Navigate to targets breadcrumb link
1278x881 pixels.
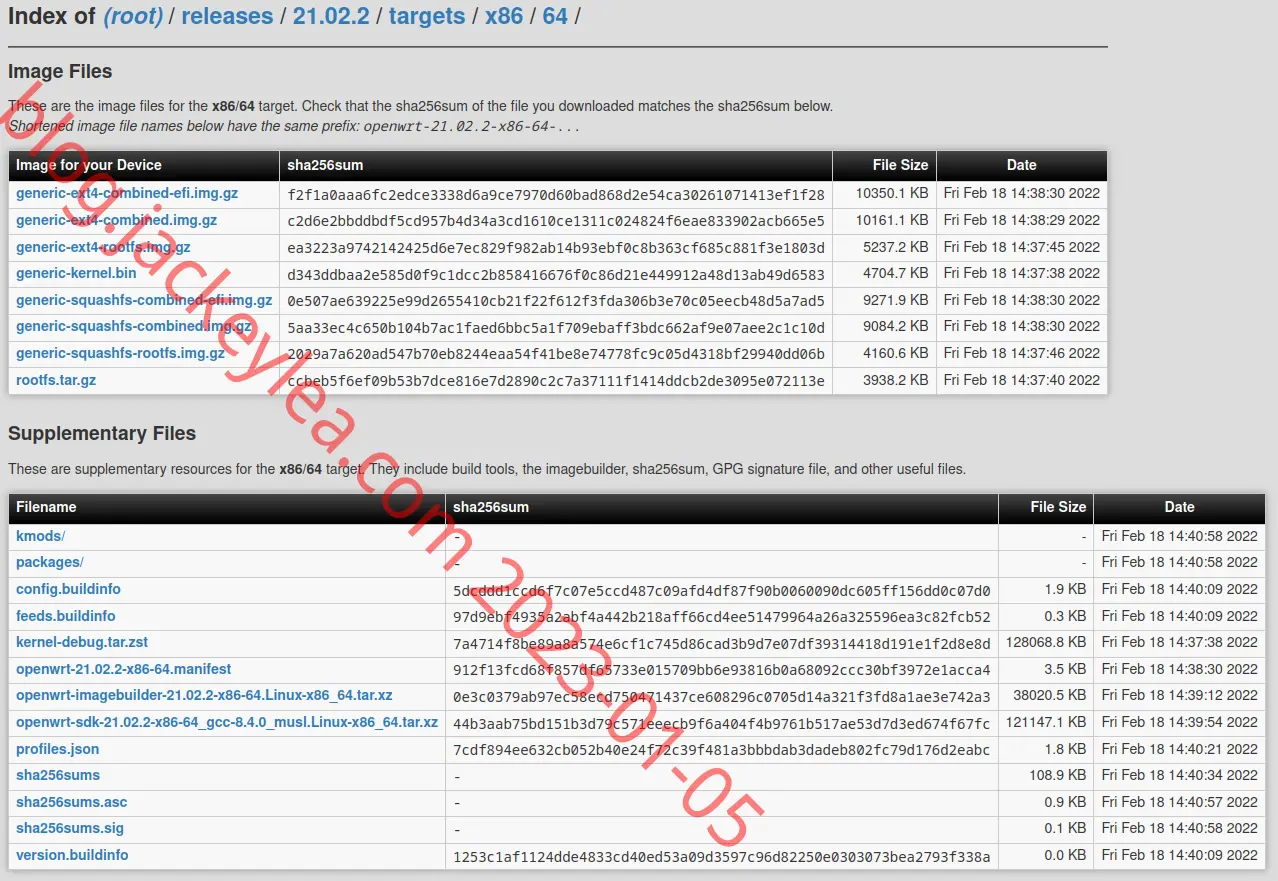427,16
